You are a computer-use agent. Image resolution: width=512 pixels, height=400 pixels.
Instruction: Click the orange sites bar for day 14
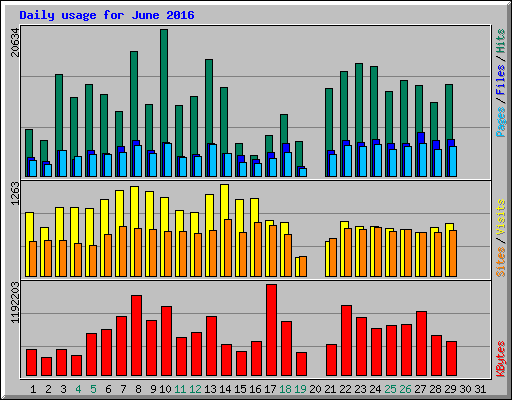[228, 248]
